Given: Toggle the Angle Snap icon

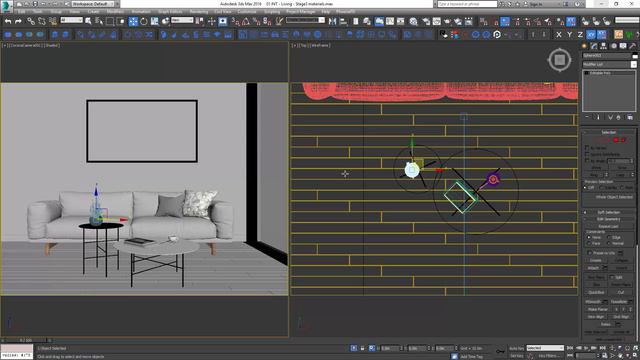Looking at the screenshot, I should (246, 21).
